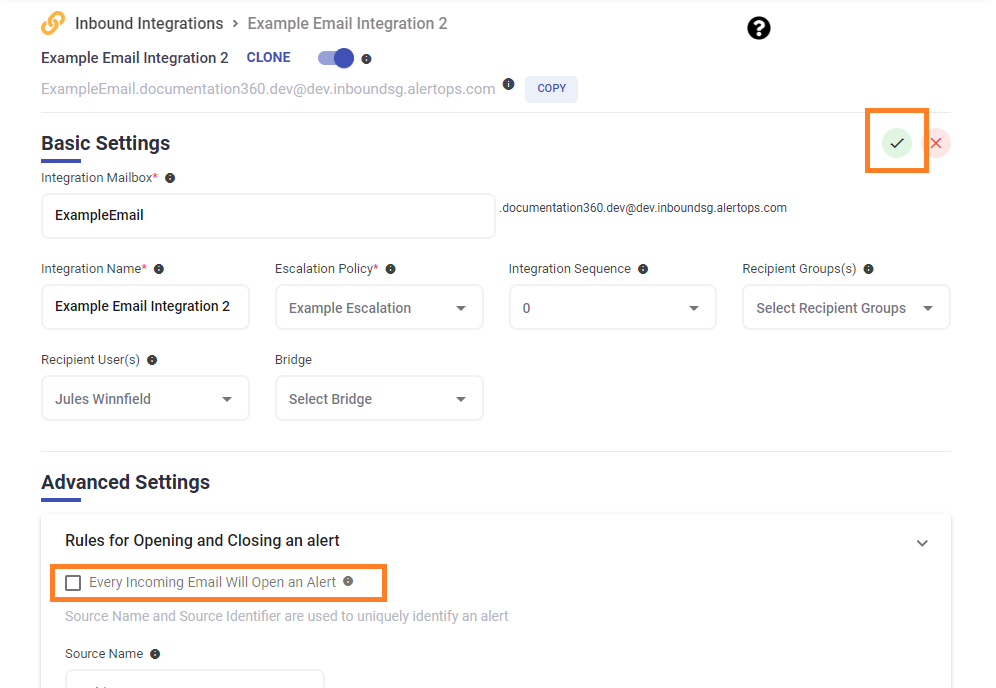Expand the Select Recipient Groups dropdown
The height and width of the screenshot is (688, 996).
[x=845, y=308]
